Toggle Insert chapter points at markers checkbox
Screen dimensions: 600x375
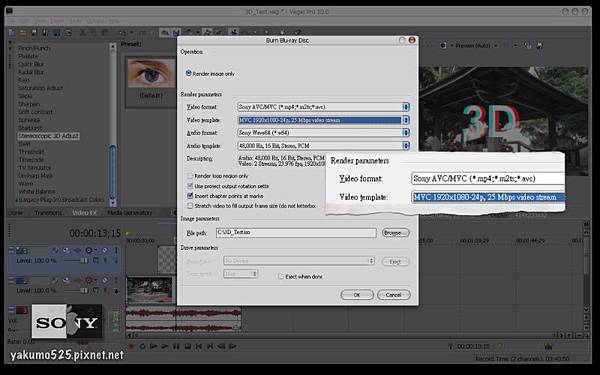[x=190, y=196]
